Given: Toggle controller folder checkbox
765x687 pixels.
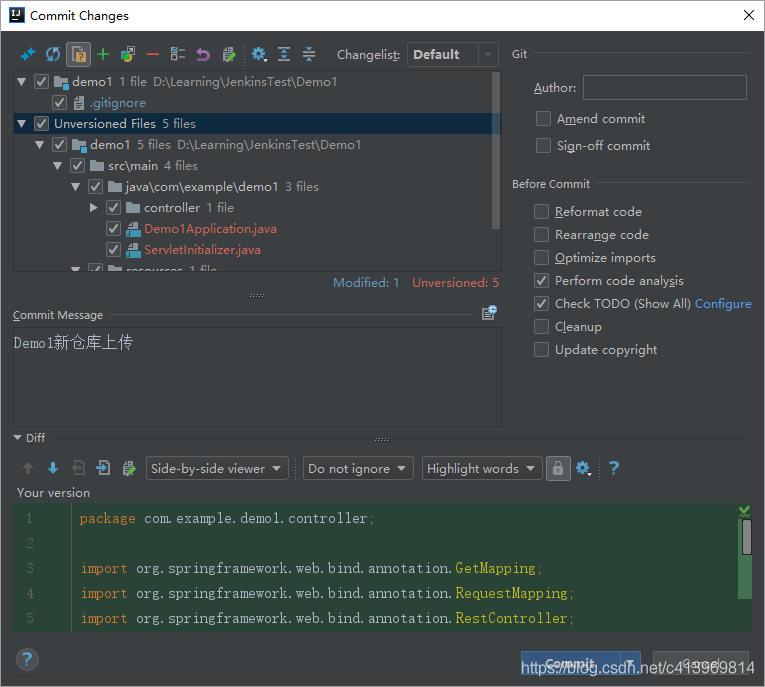Looking at the screenshot, I should coord(113,207).
